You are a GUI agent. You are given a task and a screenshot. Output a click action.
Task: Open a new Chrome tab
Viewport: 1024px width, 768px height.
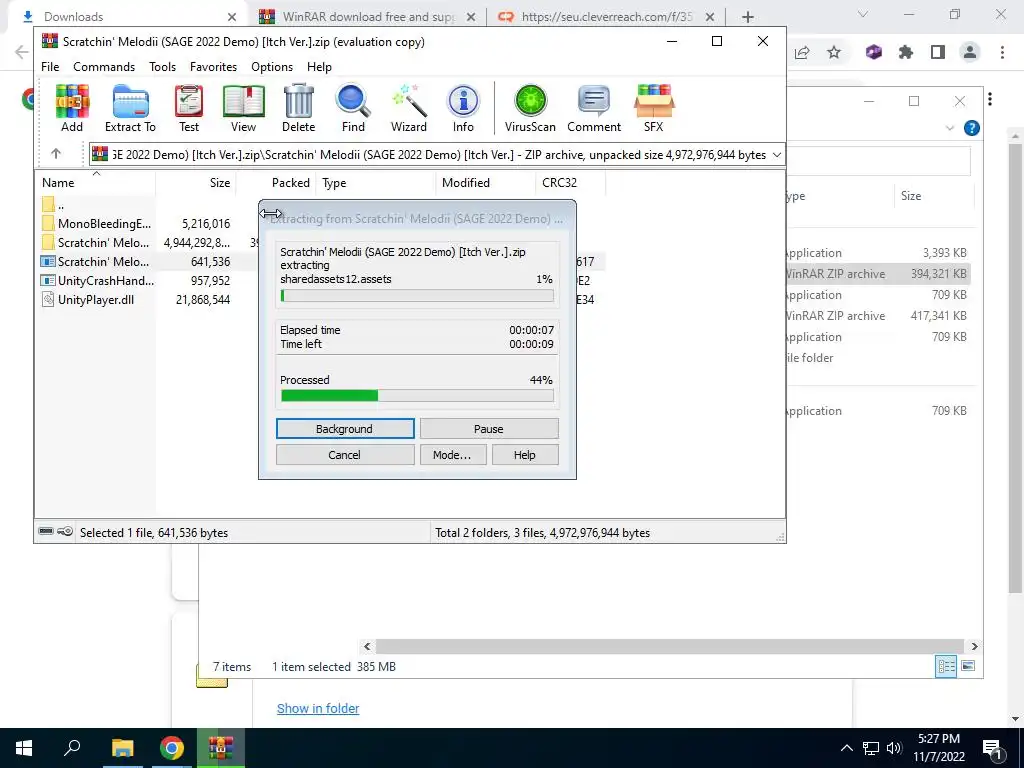[748, 17]
